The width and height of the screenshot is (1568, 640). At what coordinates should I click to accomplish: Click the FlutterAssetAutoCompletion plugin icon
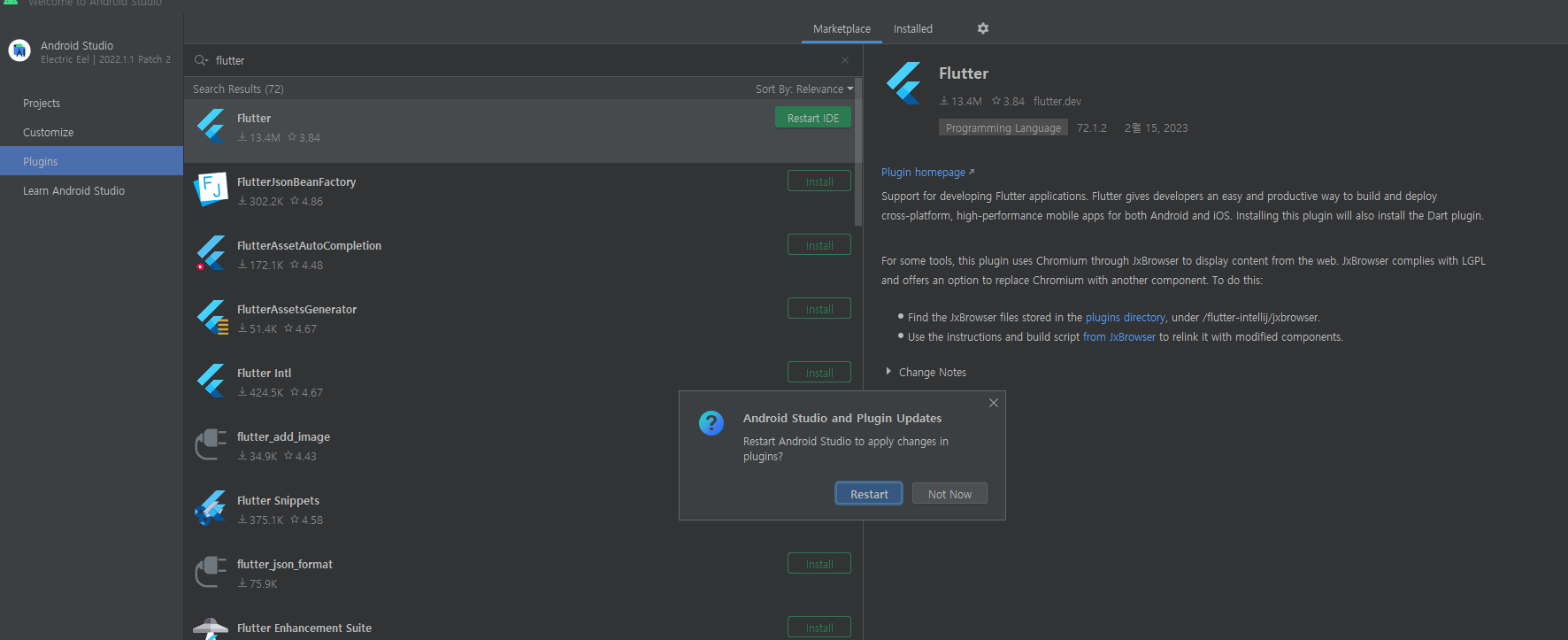(211, 253)
